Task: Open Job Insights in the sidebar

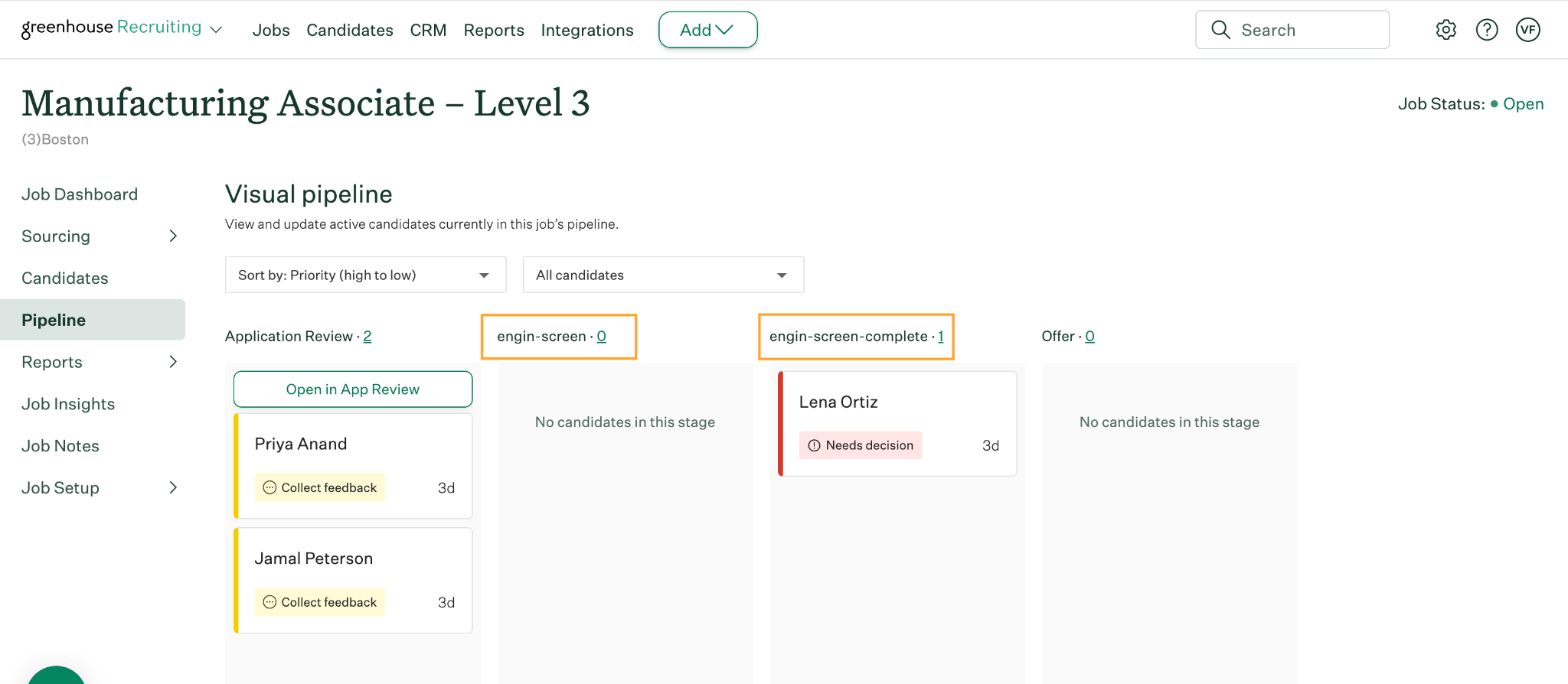Action: pyautogui.click(x=68, y=404)
